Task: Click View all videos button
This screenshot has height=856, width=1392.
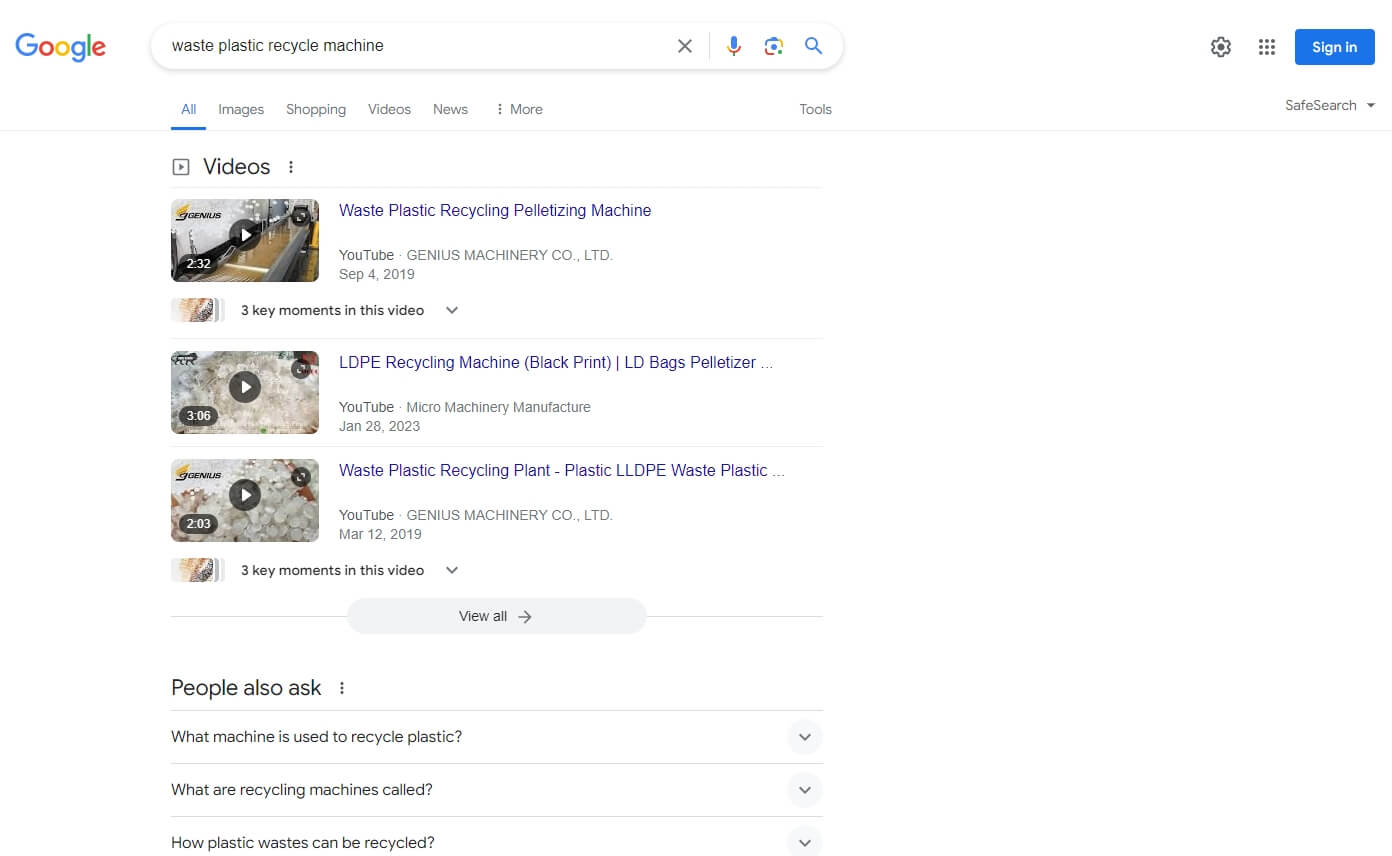Action: click(x=497, y=616)
